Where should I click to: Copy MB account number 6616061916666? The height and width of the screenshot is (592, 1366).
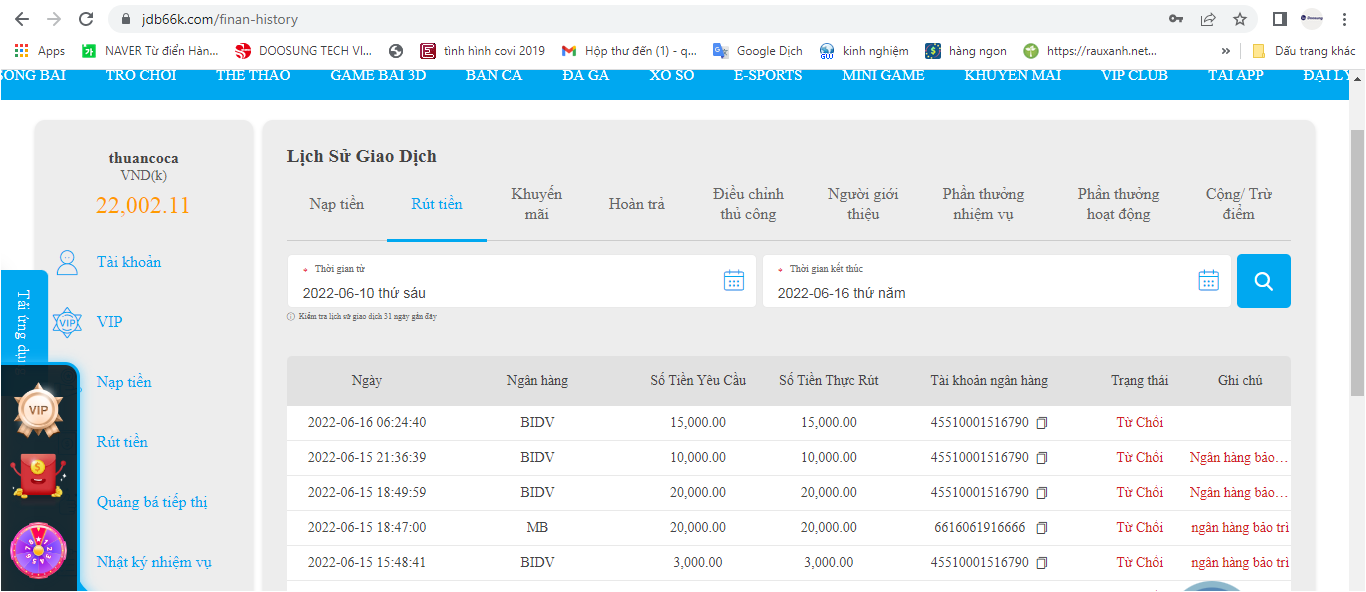(1042, 528)
